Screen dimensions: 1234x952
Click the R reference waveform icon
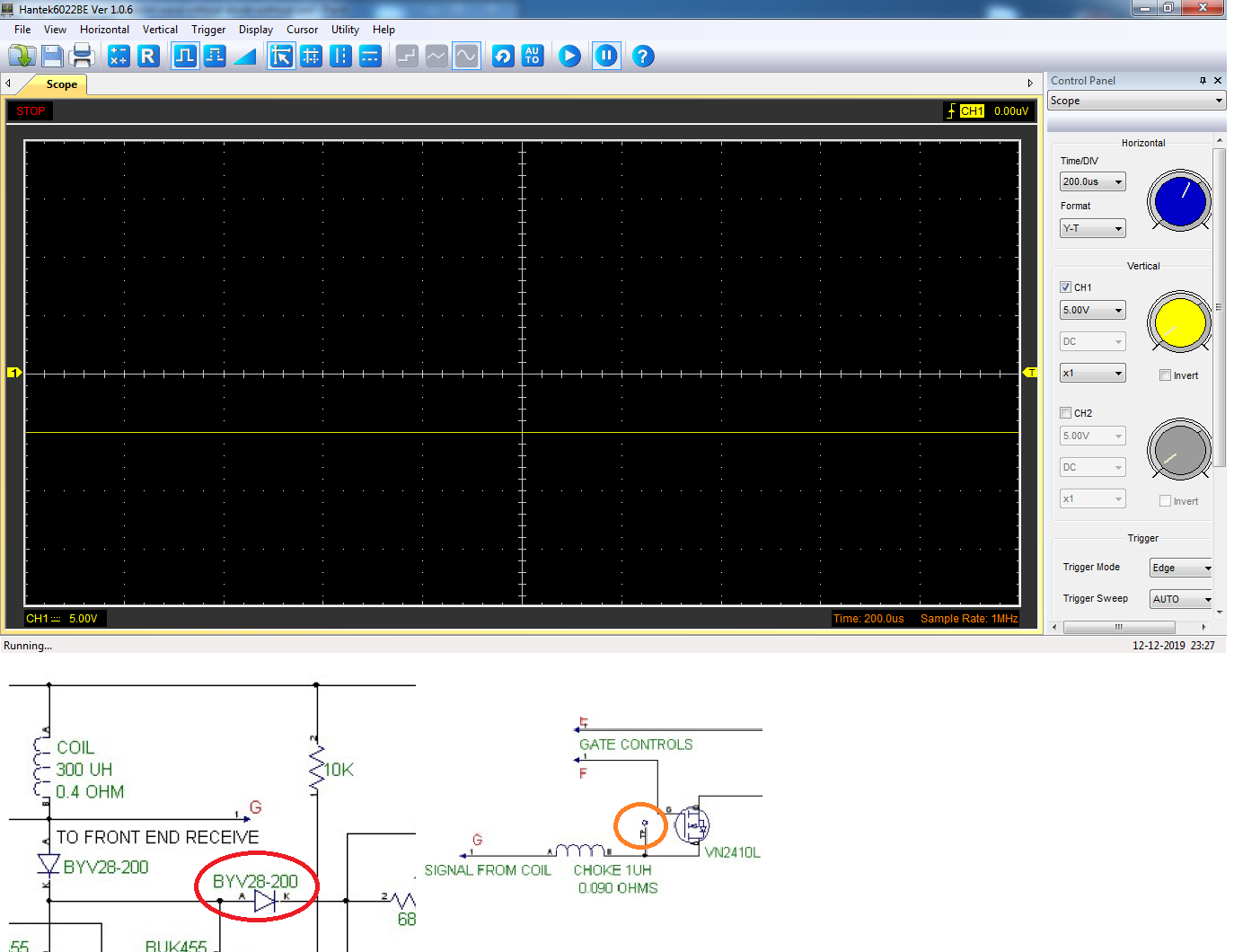[148, 57]
